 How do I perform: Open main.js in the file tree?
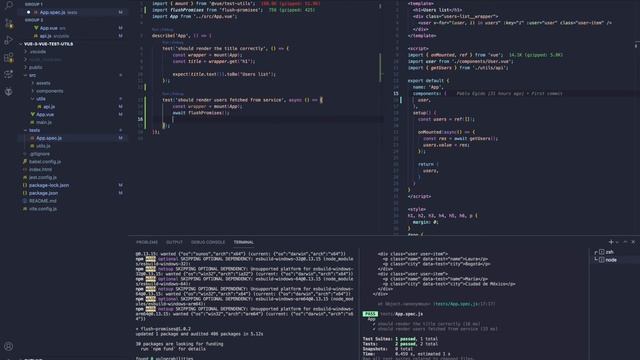44,122
